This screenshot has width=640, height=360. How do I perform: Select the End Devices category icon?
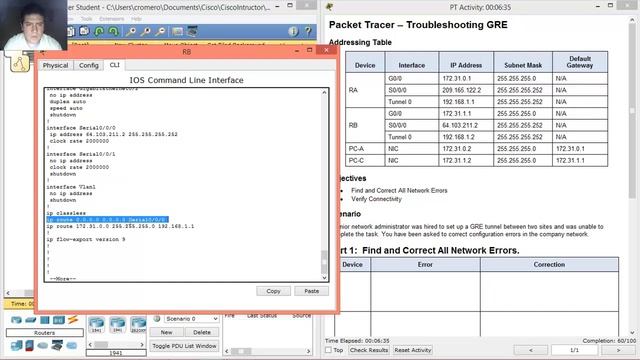point(16,346)
